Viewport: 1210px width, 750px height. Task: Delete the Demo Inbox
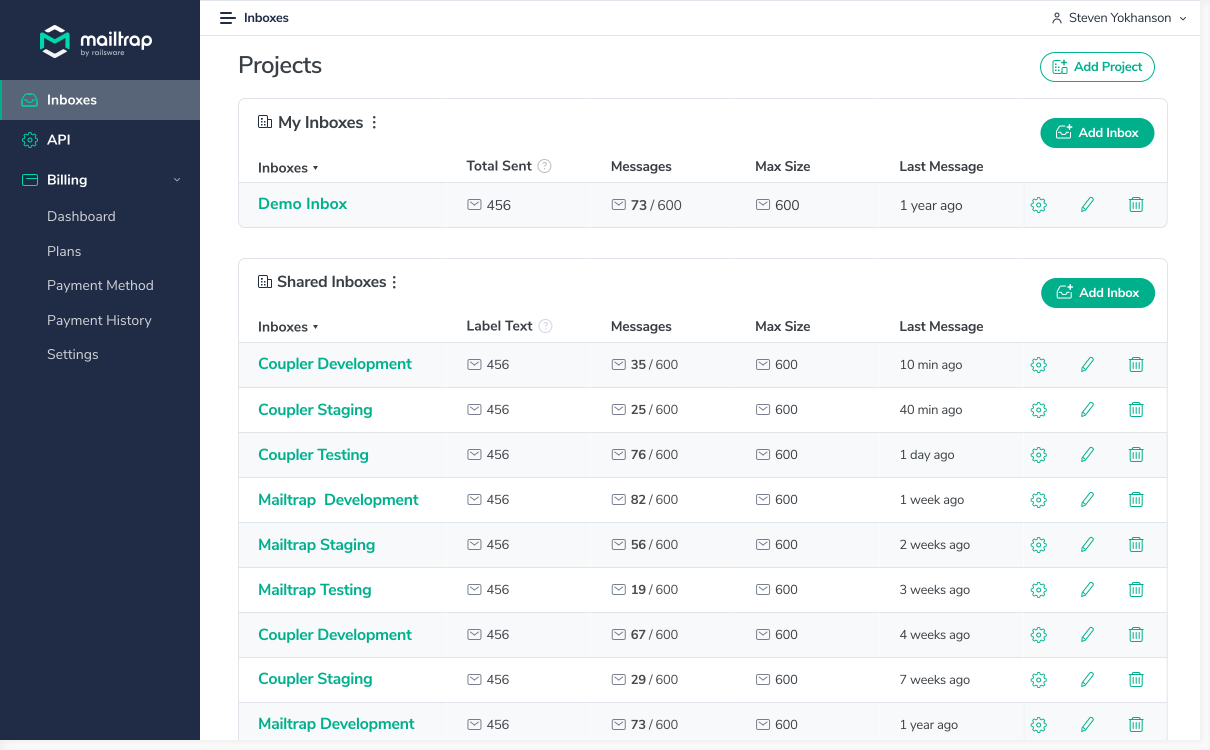coord(1136,205)
